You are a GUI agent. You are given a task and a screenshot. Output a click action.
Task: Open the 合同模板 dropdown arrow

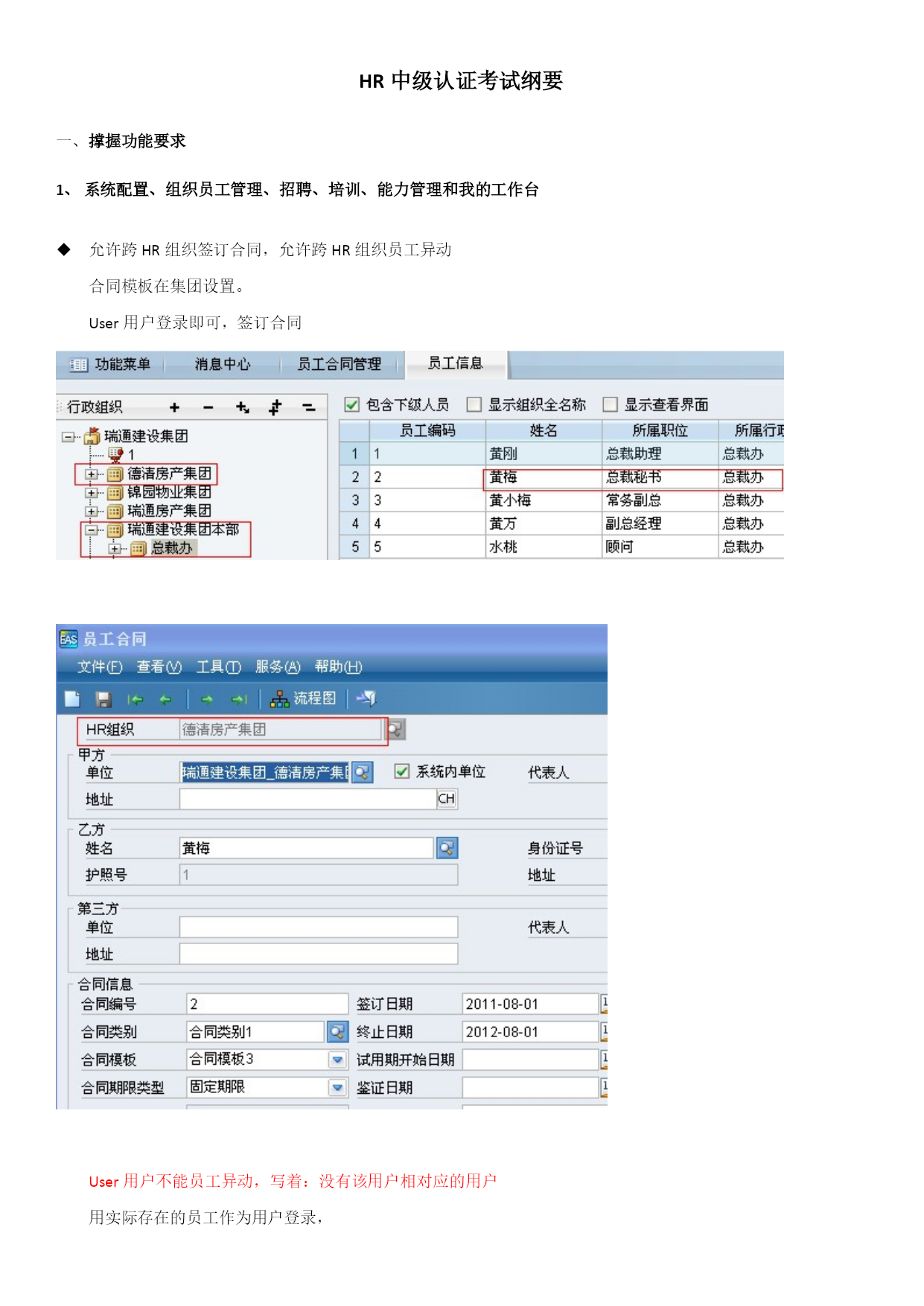point(337,1060)
